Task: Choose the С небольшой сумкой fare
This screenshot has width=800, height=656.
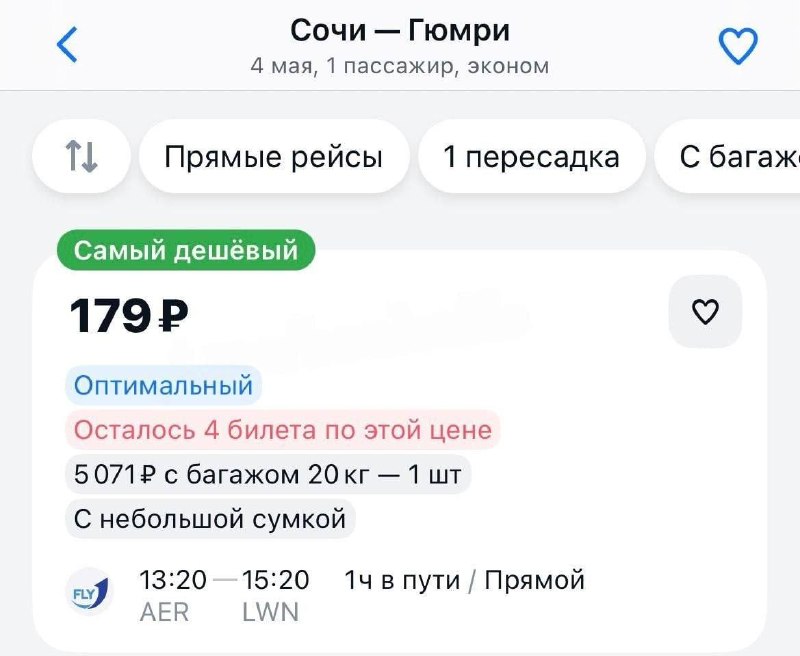Action: coord(211,520)
